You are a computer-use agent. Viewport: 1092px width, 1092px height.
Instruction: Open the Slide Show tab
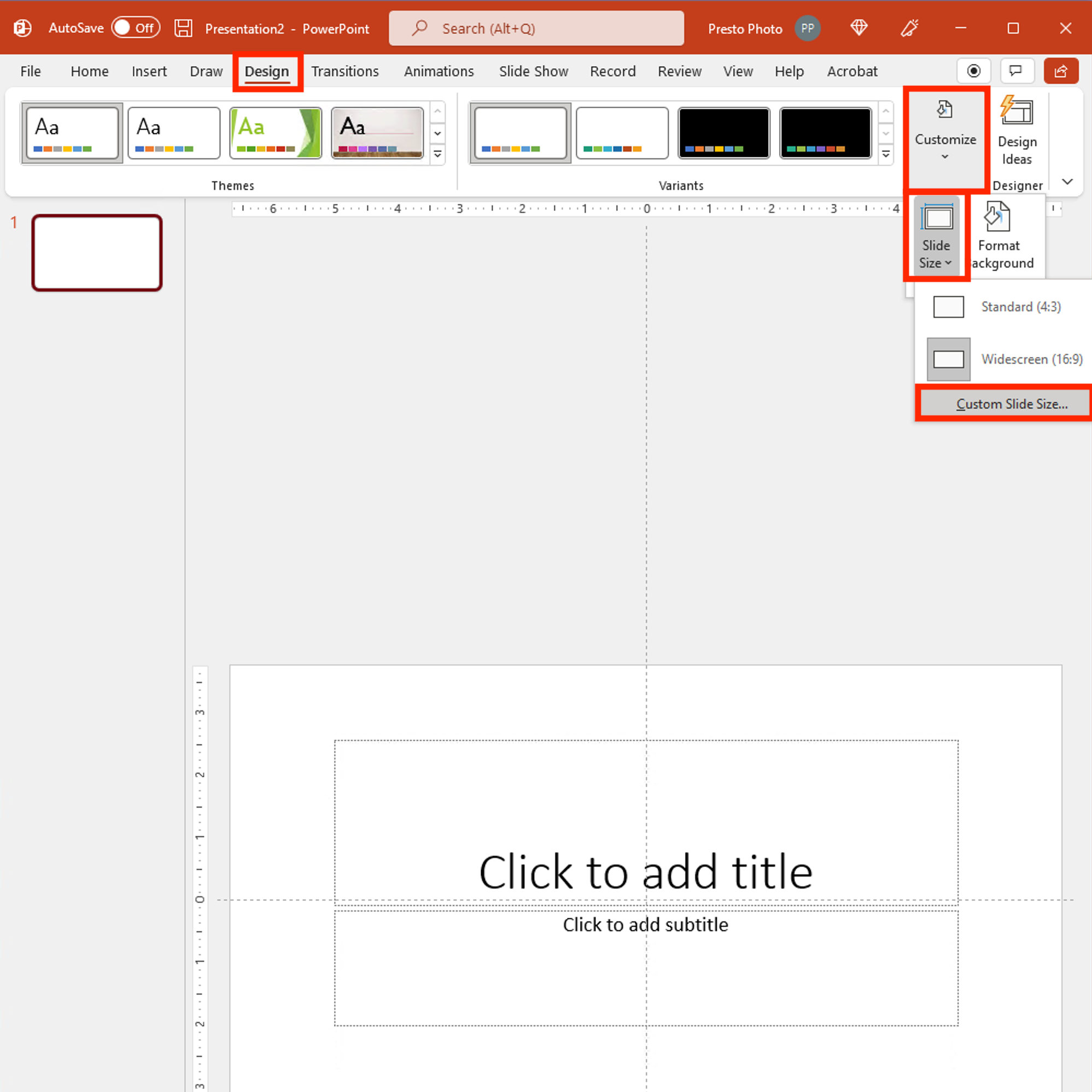tap(534, 71)
